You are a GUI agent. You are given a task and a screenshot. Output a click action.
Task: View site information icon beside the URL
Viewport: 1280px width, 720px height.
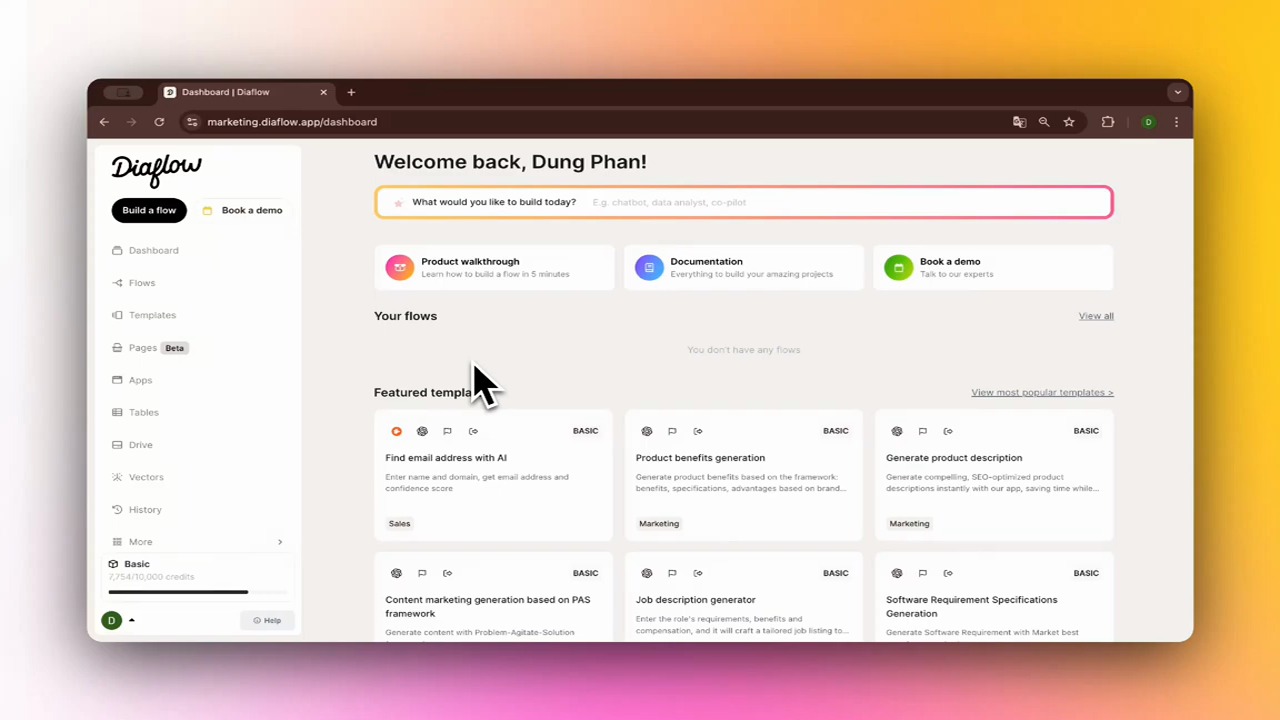(x=192, y=122)
